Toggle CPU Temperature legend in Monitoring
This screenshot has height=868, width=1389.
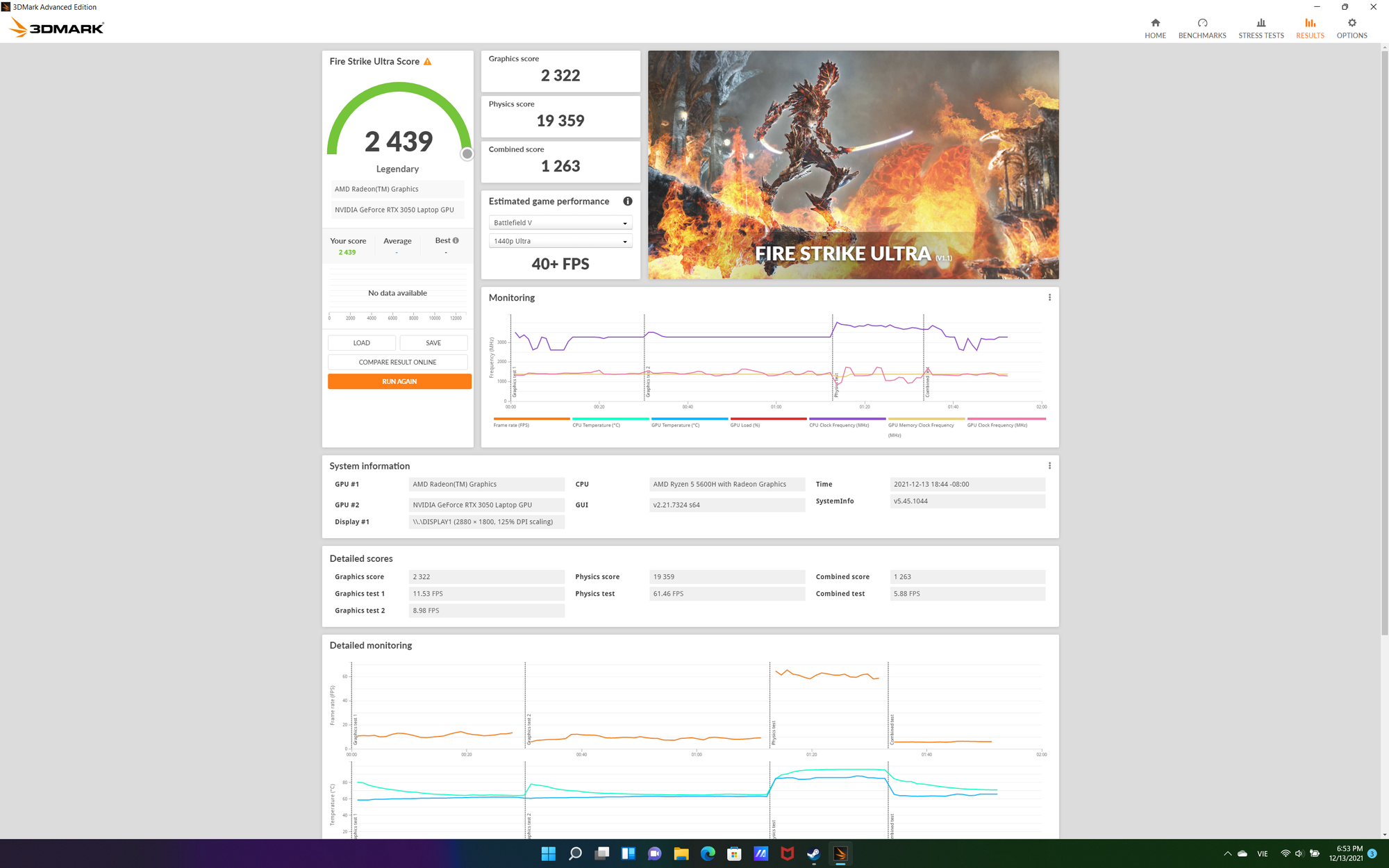click(x=610, y=422)
